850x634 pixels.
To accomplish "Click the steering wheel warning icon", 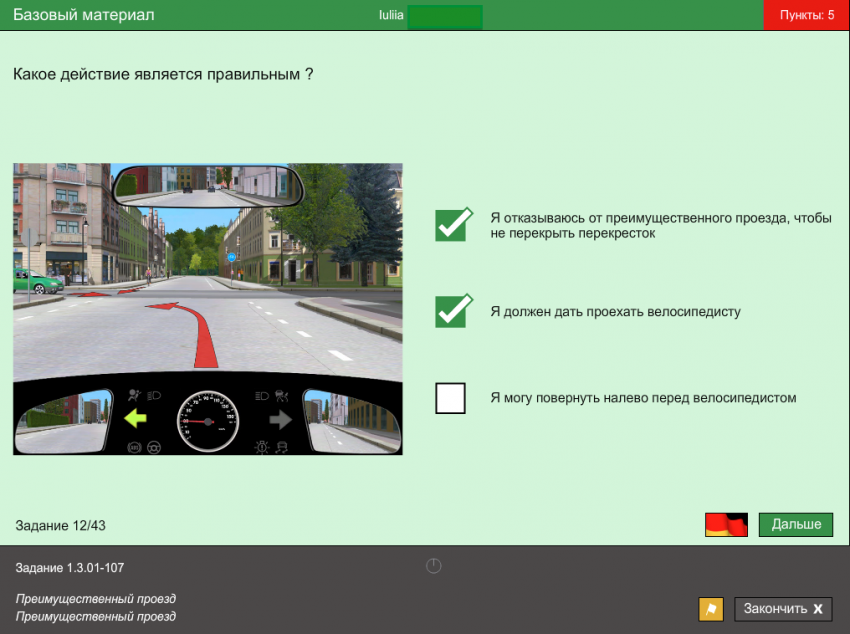I will tap(153, 447).
